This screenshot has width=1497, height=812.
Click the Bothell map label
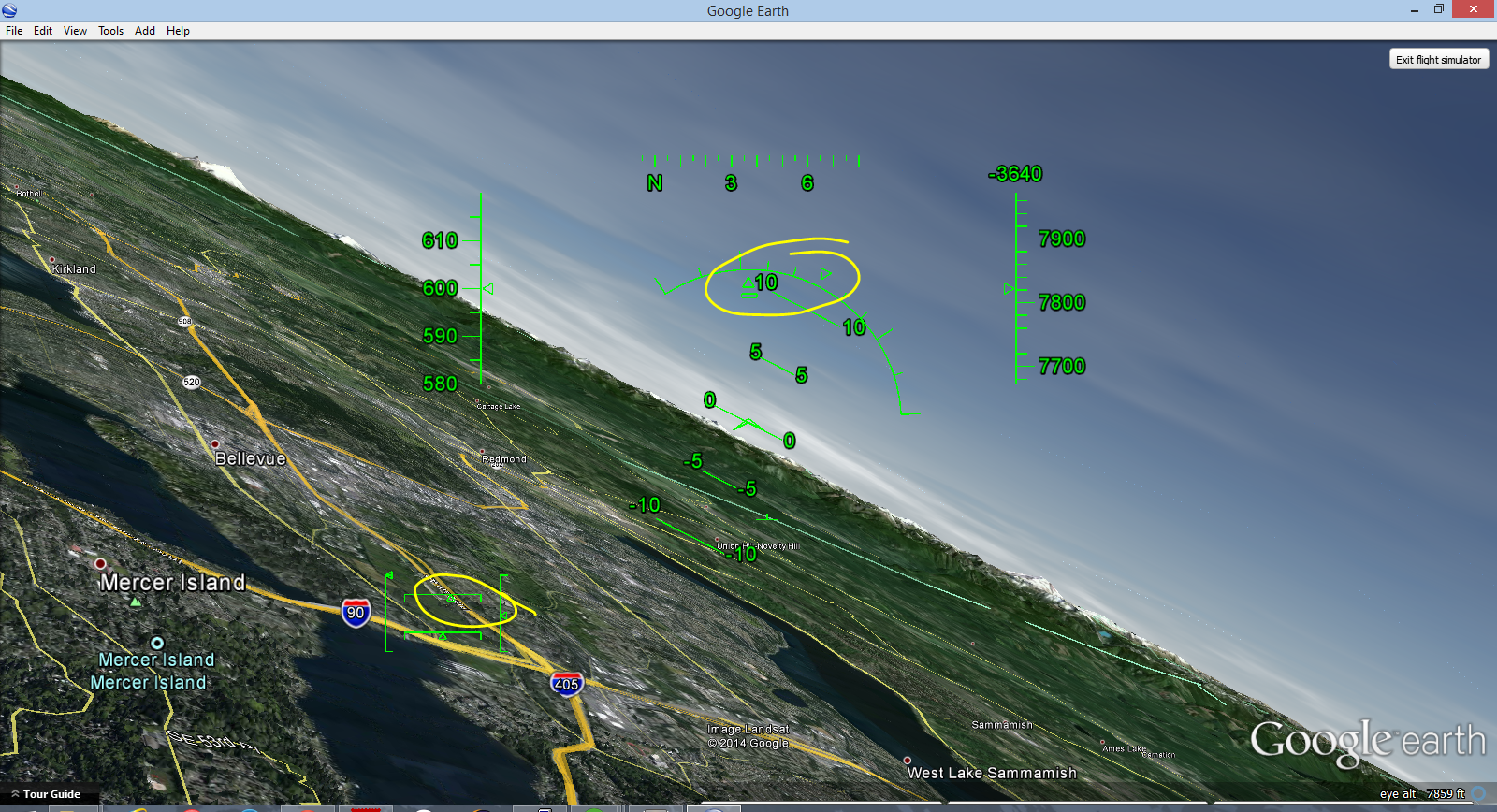click(28, 194)
